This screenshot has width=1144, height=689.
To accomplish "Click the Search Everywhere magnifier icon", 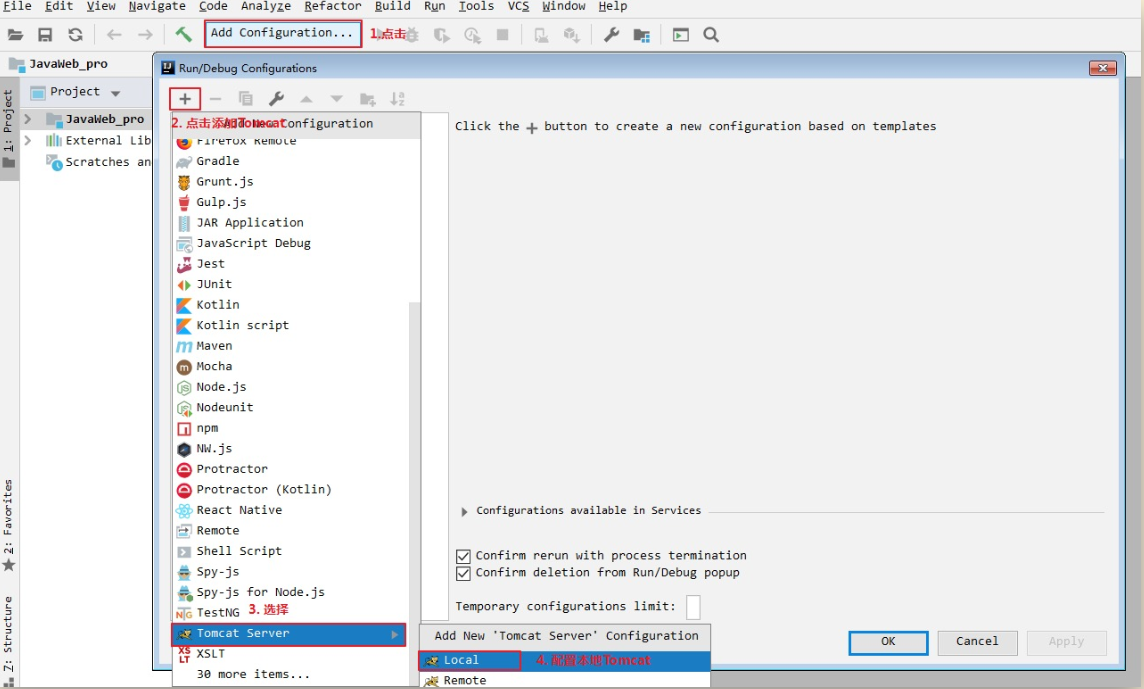I will click(711, 34).
